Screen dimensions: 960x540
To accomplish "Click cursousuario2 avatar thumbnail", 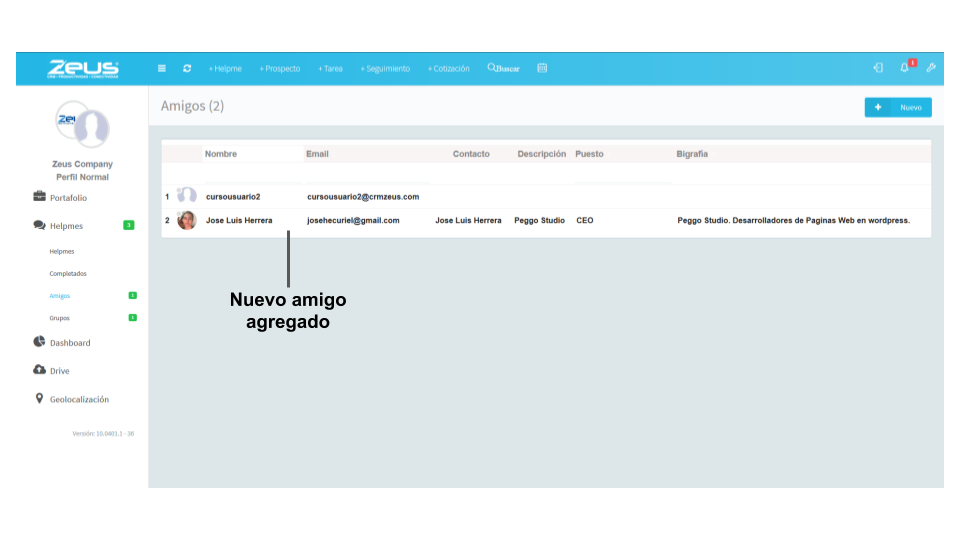I will click(x=187, y=196).
